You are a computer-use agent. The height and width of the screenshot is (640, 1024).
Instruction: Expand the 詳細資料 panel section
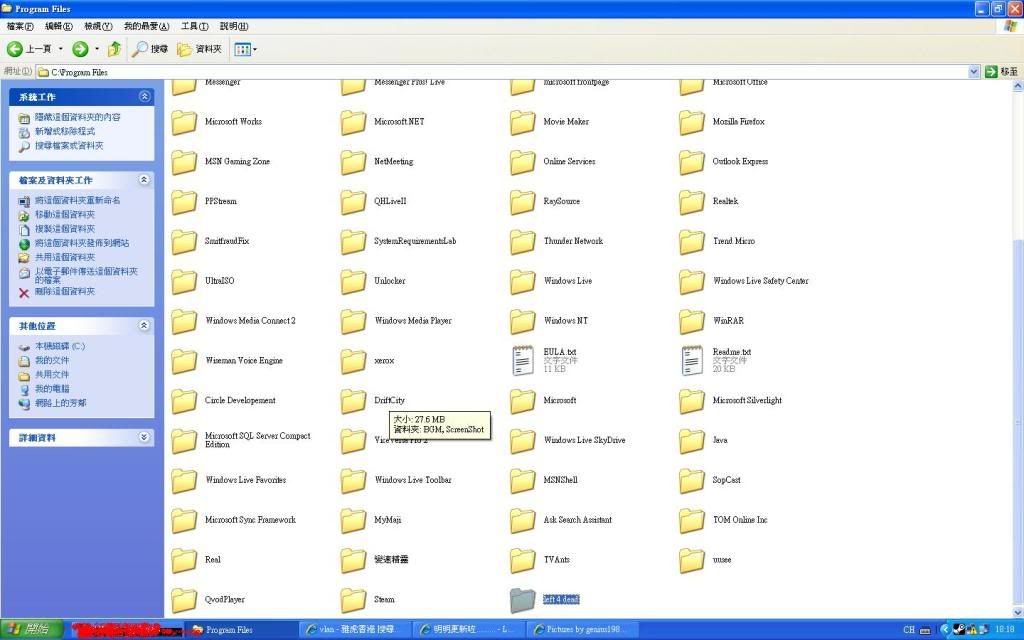(x=144, y=438)
